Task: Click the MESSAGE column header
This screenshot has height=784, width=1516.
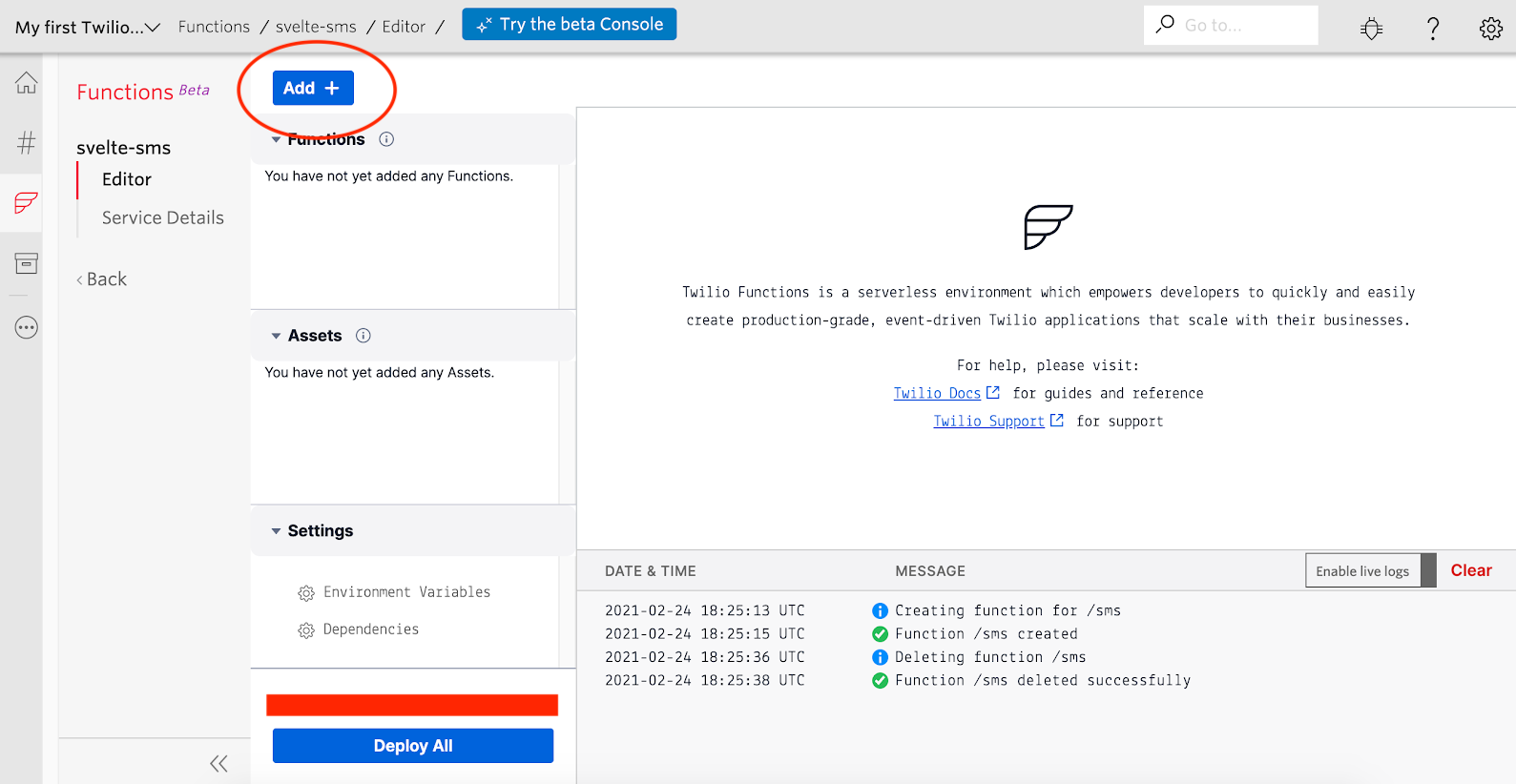Action: pyautogui.click(x=930, y=571)
